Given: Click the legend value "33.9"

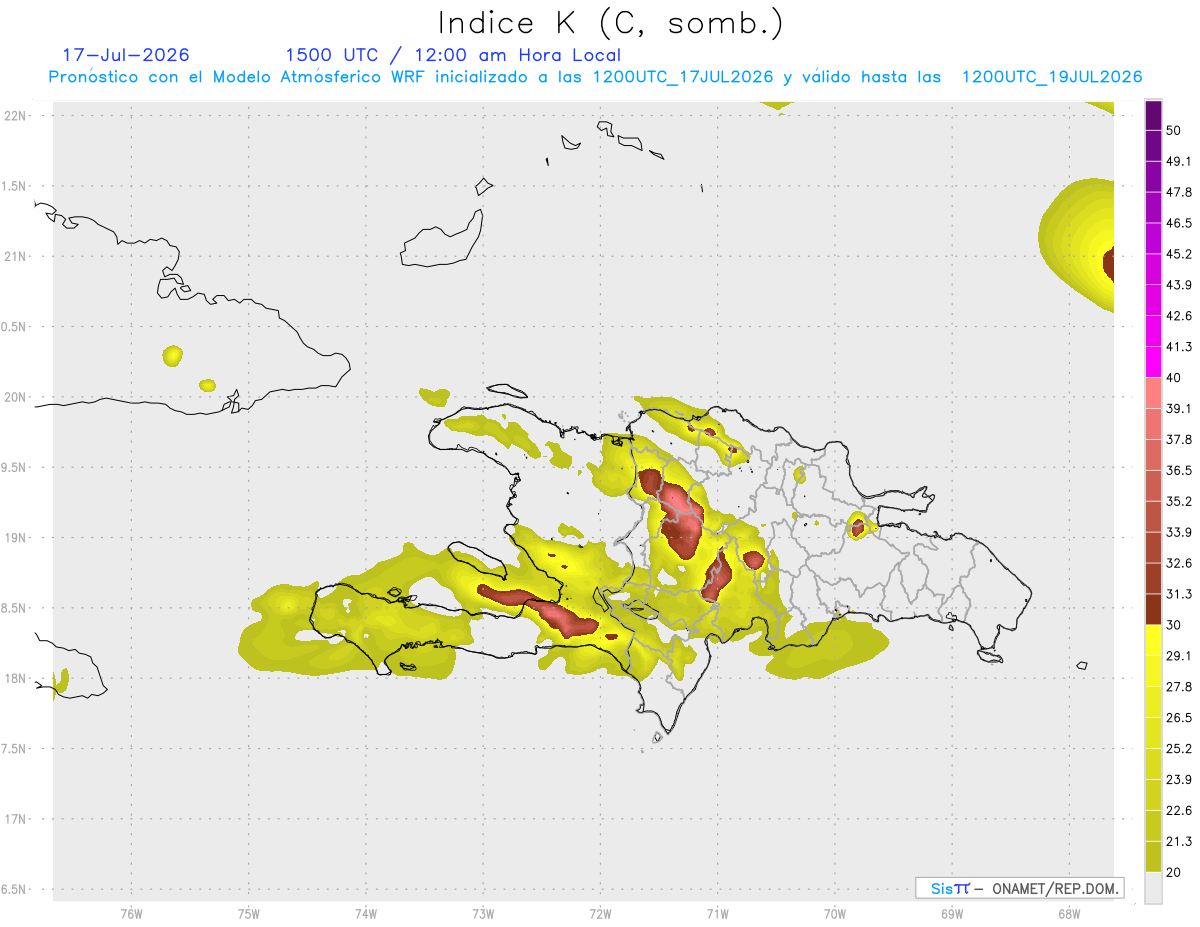Looking at the screenshot, I should click(x=1179, y=532).
